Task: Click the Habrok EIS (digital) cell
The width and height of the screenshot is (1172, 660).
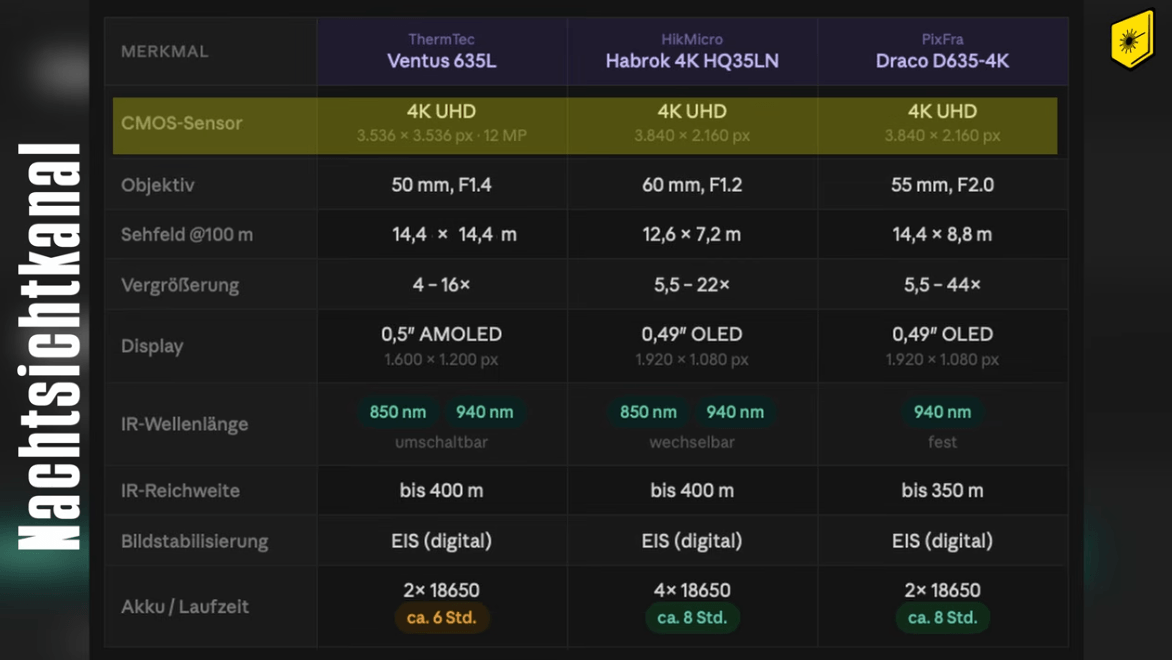Action: coord(691,541)
